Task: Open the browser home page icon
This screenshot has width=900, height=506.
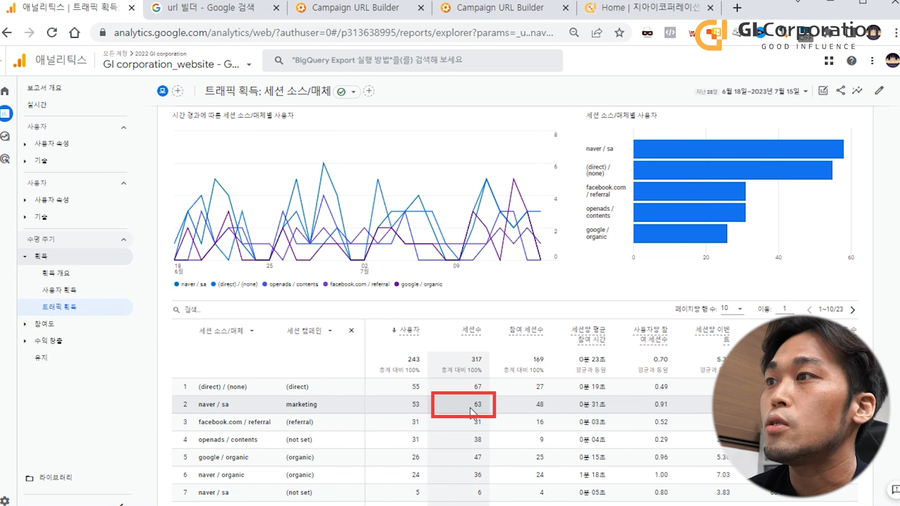Action: pos(75,33)
